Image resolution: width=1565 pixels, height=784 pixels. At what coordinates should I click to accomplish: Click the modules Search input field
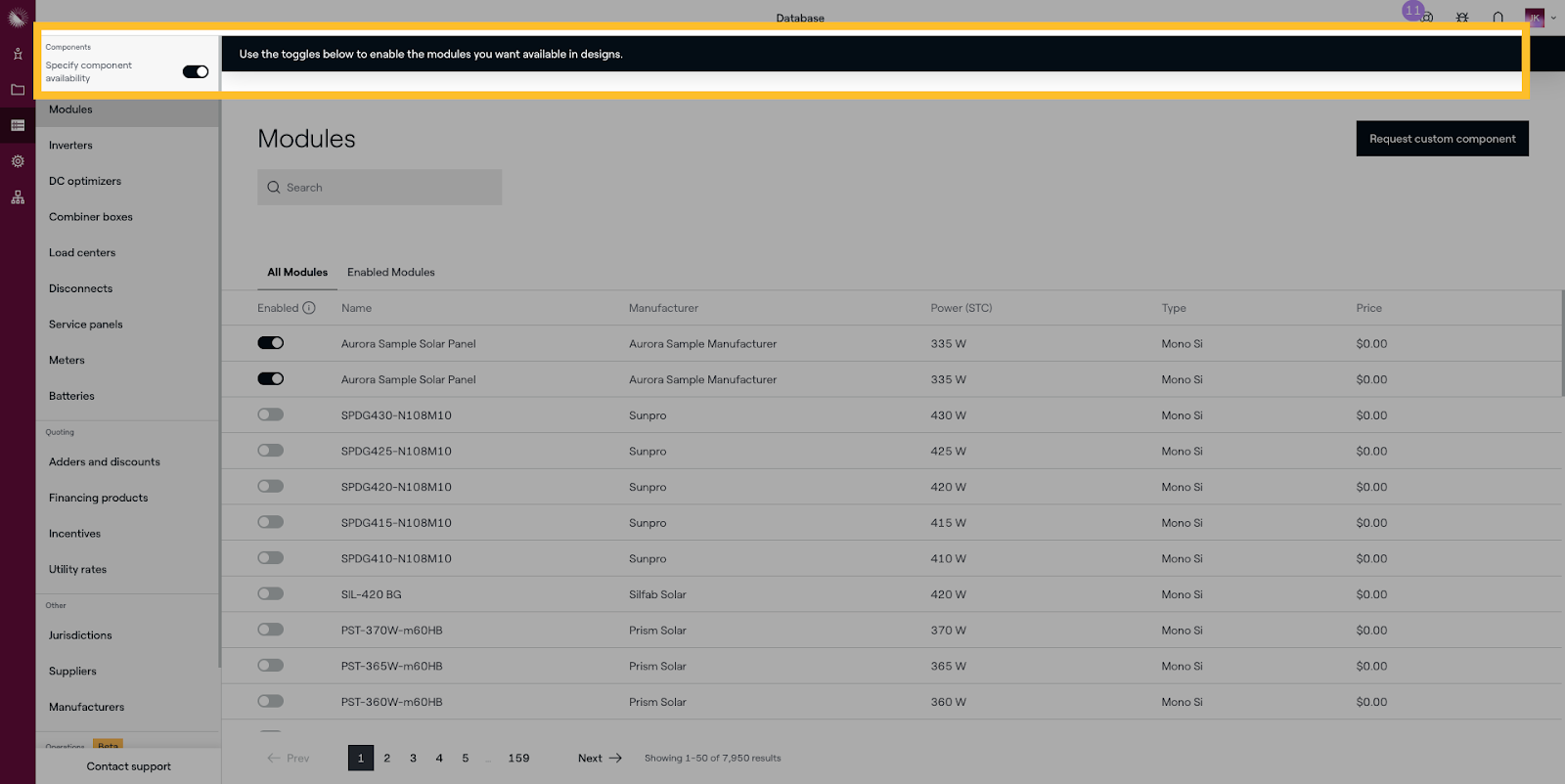pyautogui.click(x=380, y=188)
